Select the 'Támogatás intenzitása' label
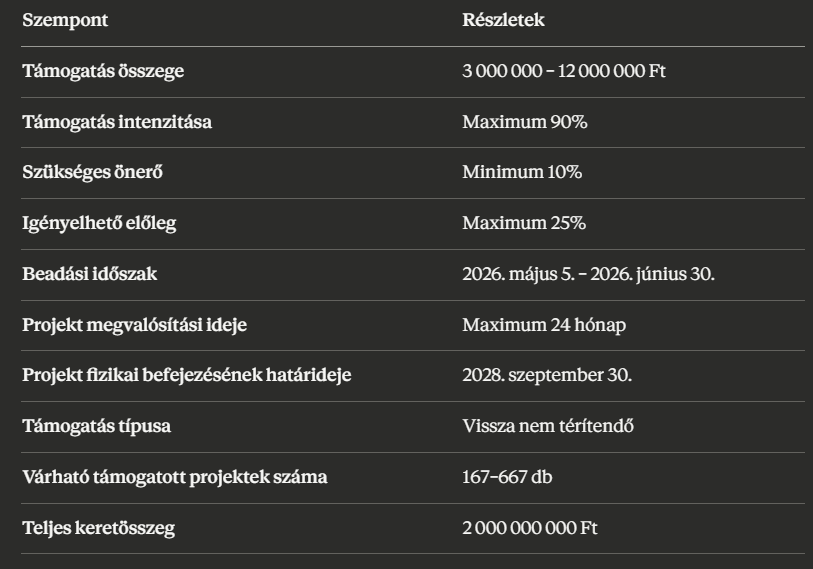 (x=117, y=122)
